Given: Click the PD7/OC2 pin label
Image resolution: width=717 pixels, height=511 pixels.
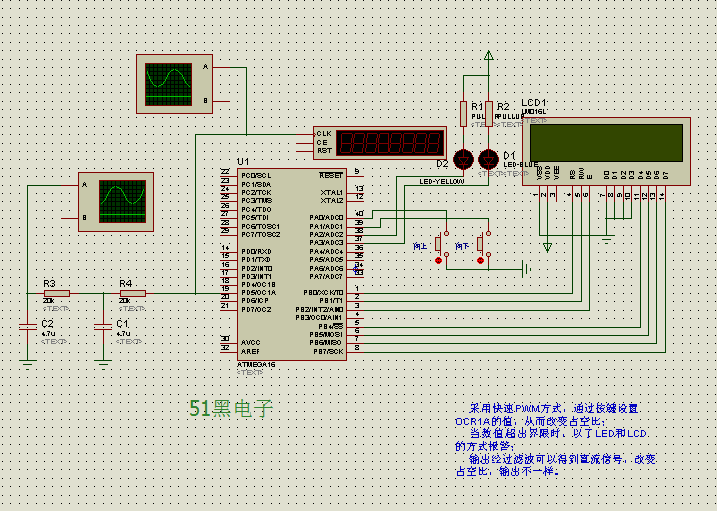Looking at the screenshot, I should pyautogui.click(x=257, y=309).
